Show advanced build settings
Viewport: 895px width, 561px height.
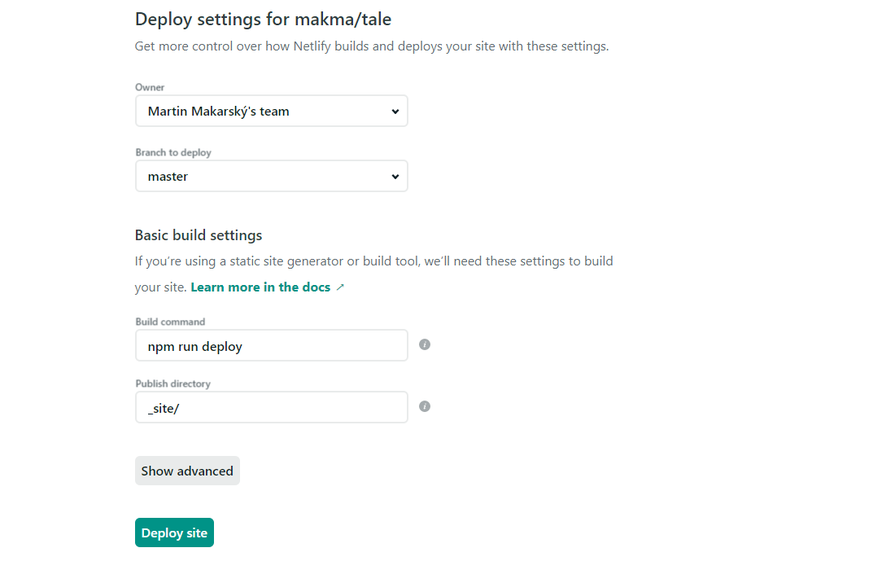[187, 471]
